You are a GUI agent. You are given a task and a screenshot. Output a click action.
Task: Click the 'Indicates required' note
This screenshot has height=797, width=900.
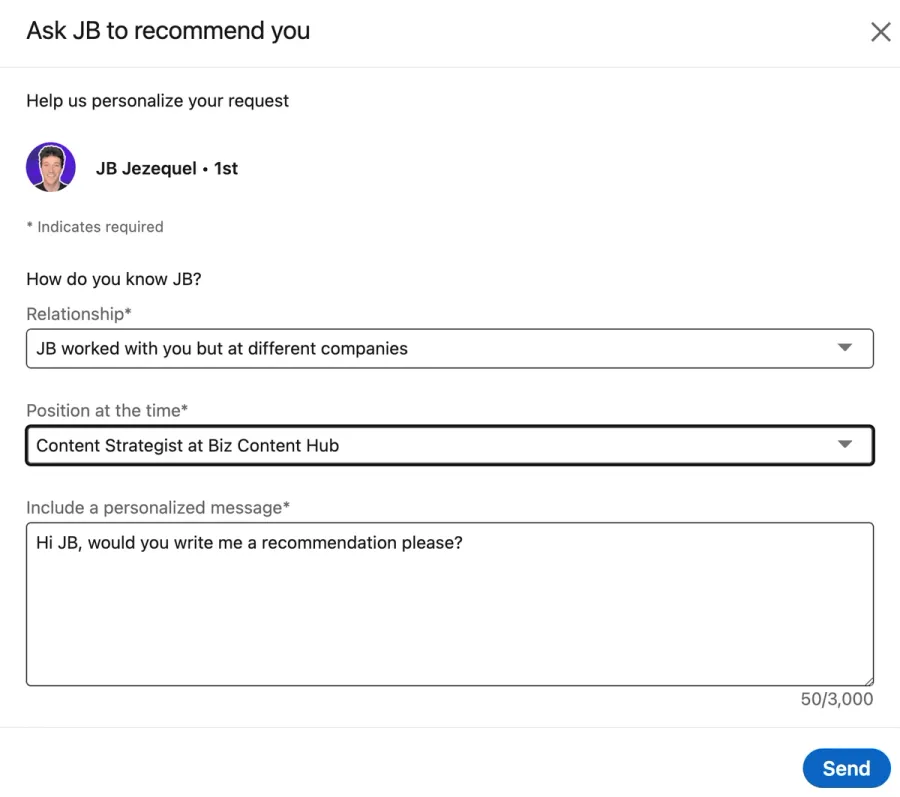point(95,226)
